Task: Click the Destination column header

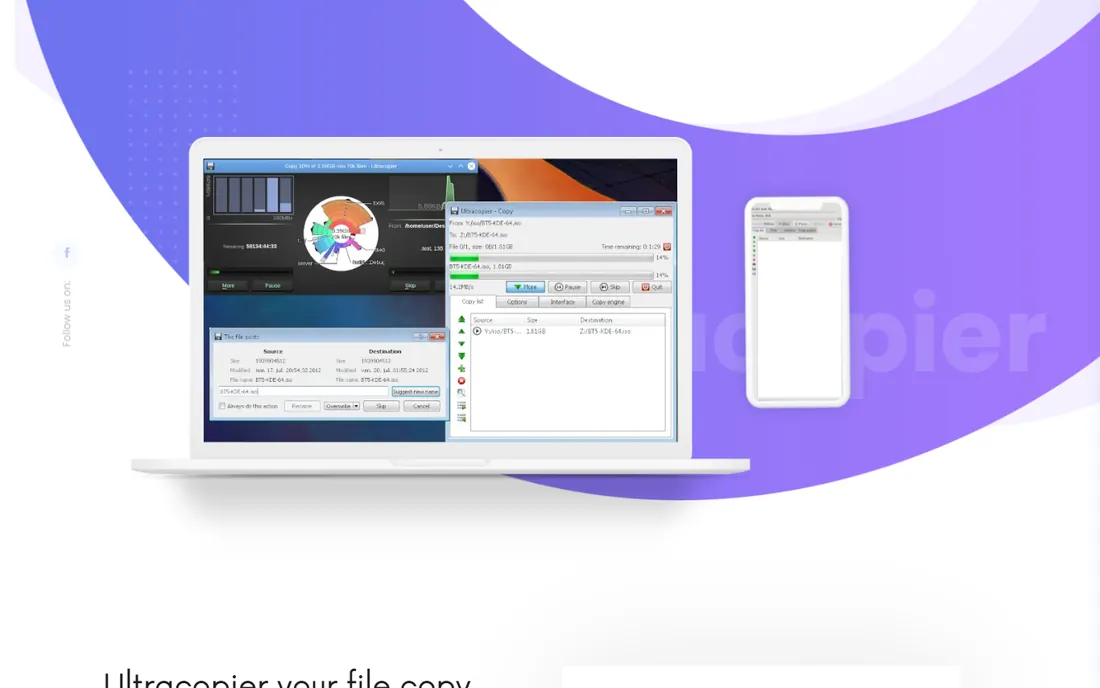Action: tap(621, 320)
